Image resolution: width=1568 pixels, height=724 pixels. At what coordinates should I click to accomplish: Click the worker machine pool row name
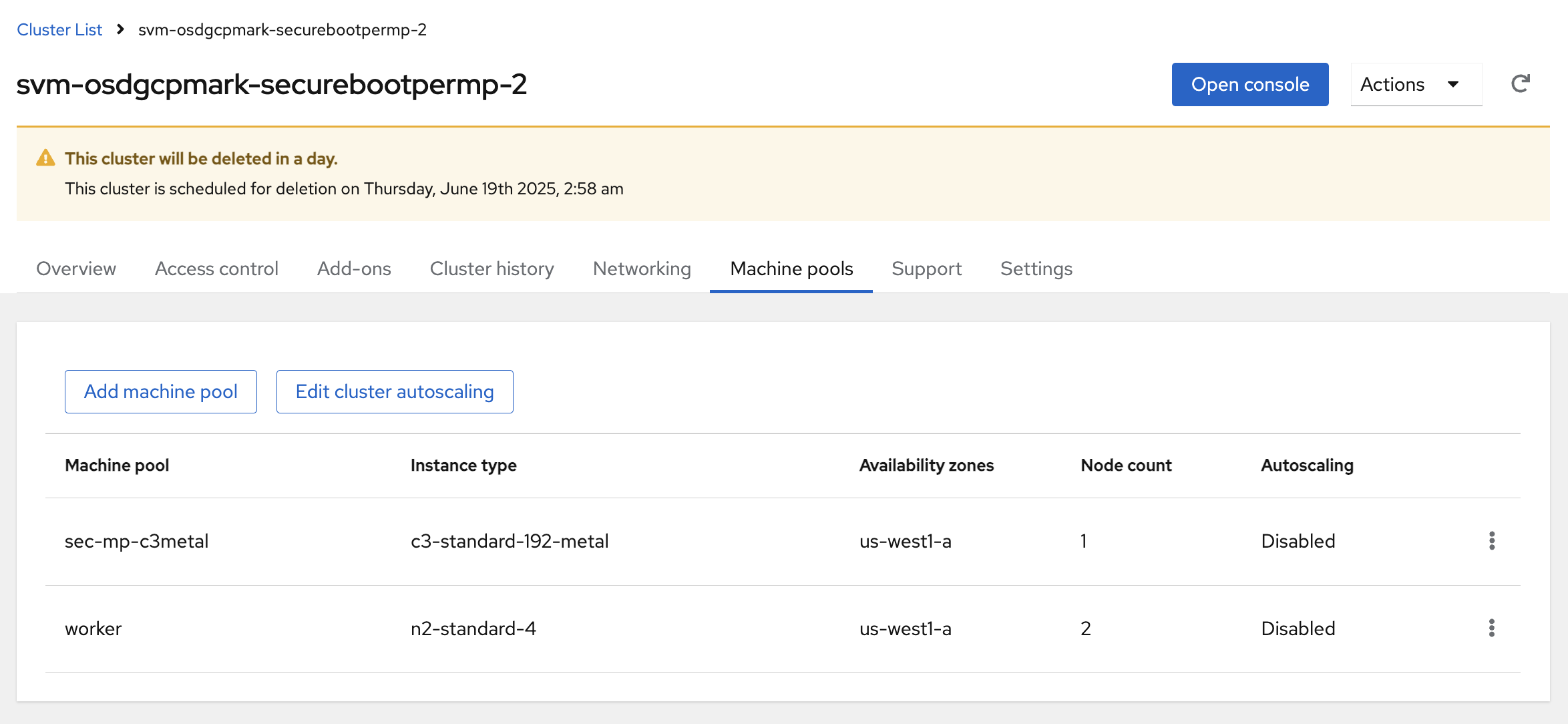coord(93,628)
